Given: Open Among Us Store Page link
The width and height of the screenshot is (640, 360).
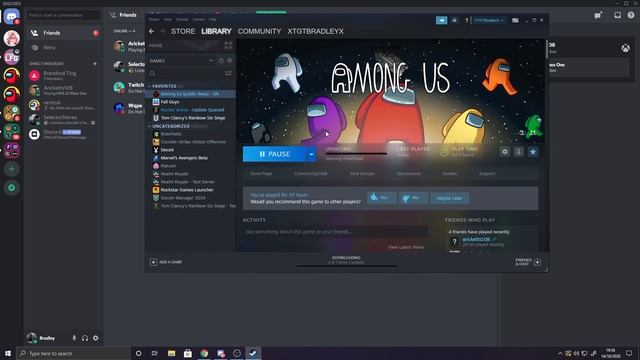Looking at the screenshot, I should point(261,173).
